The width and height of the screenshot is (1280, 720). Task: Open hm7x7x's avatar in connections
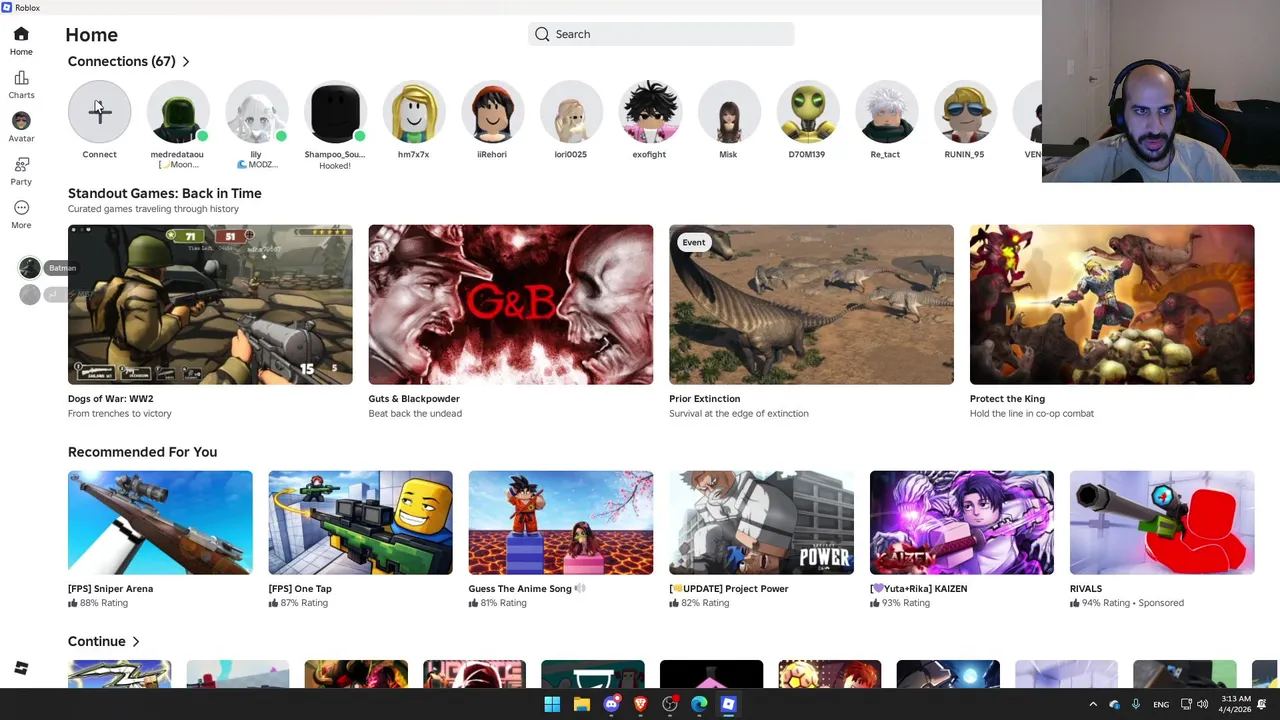(x=413, y=112)
